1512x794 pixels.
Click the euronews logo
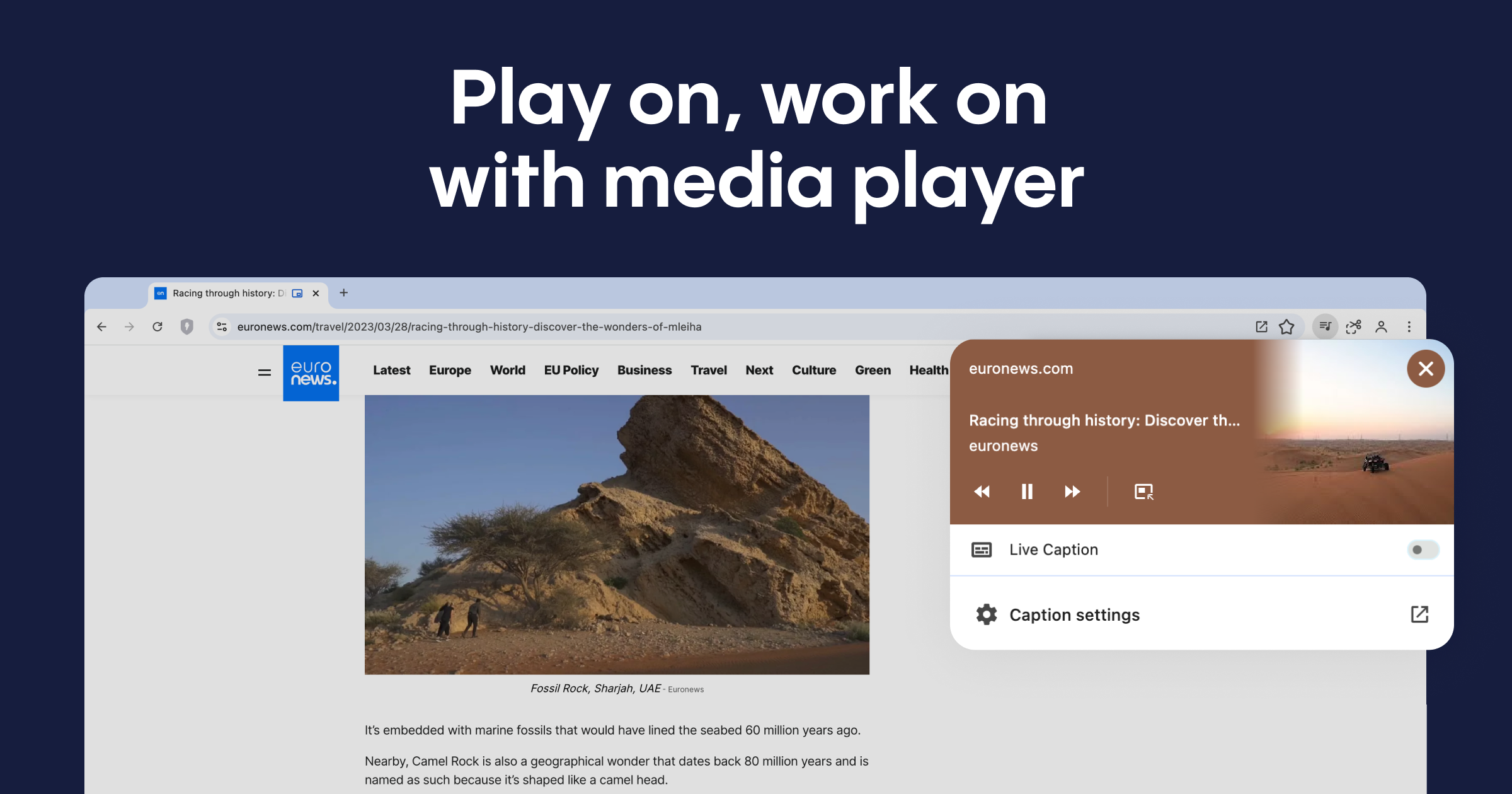pos(311,372)
